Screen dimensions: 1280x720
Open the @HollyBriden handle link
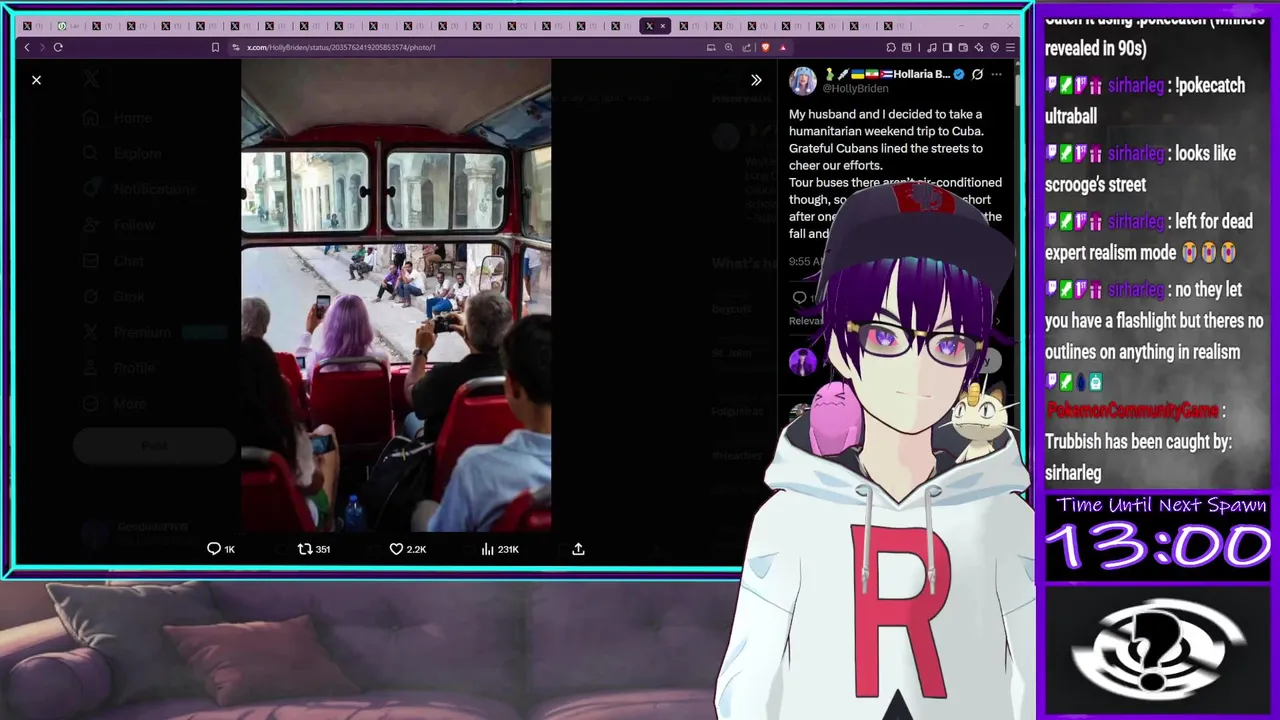[x=855, y=88]
